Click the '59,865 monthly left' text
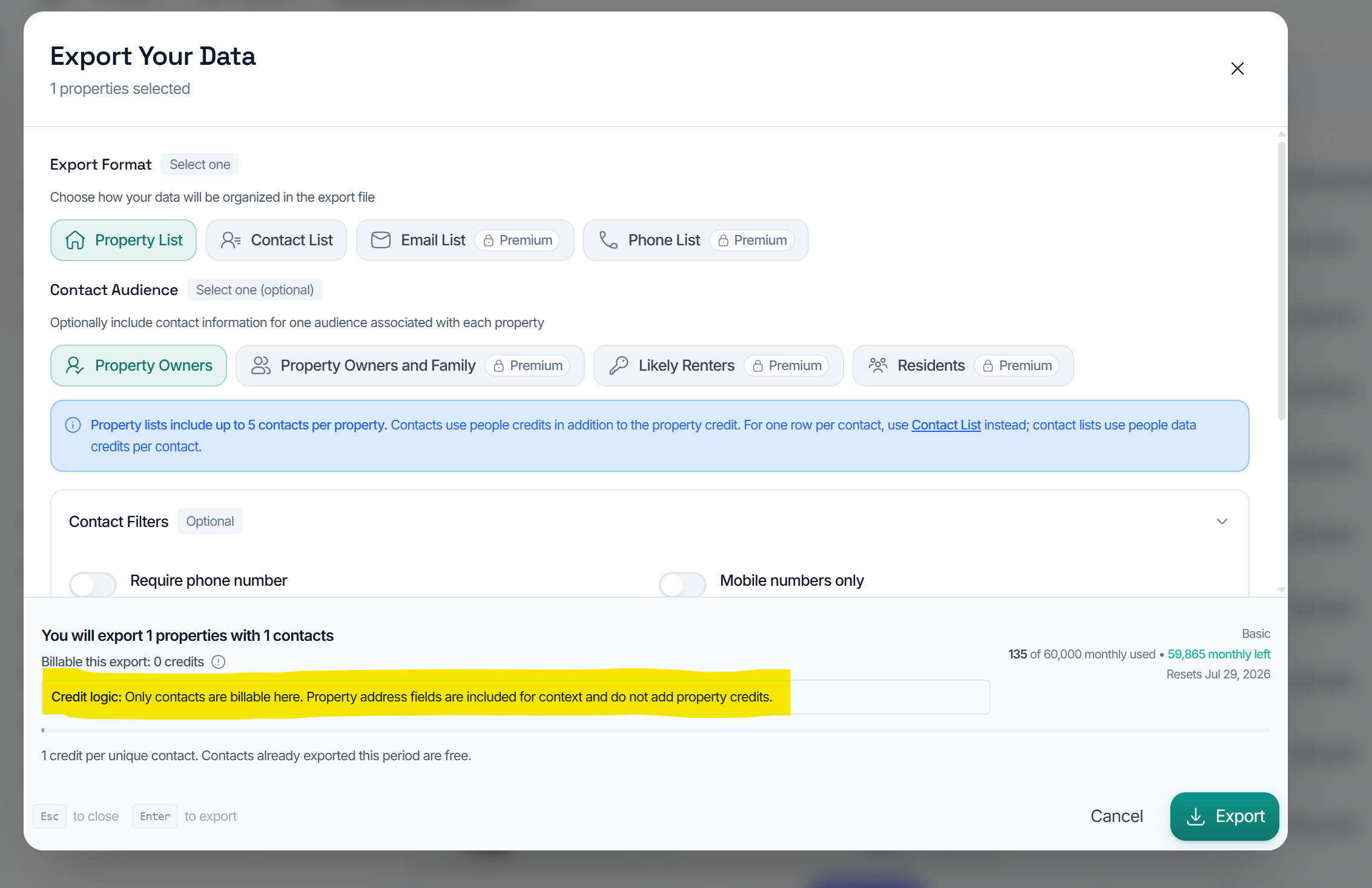 (x=1219, y=654)
